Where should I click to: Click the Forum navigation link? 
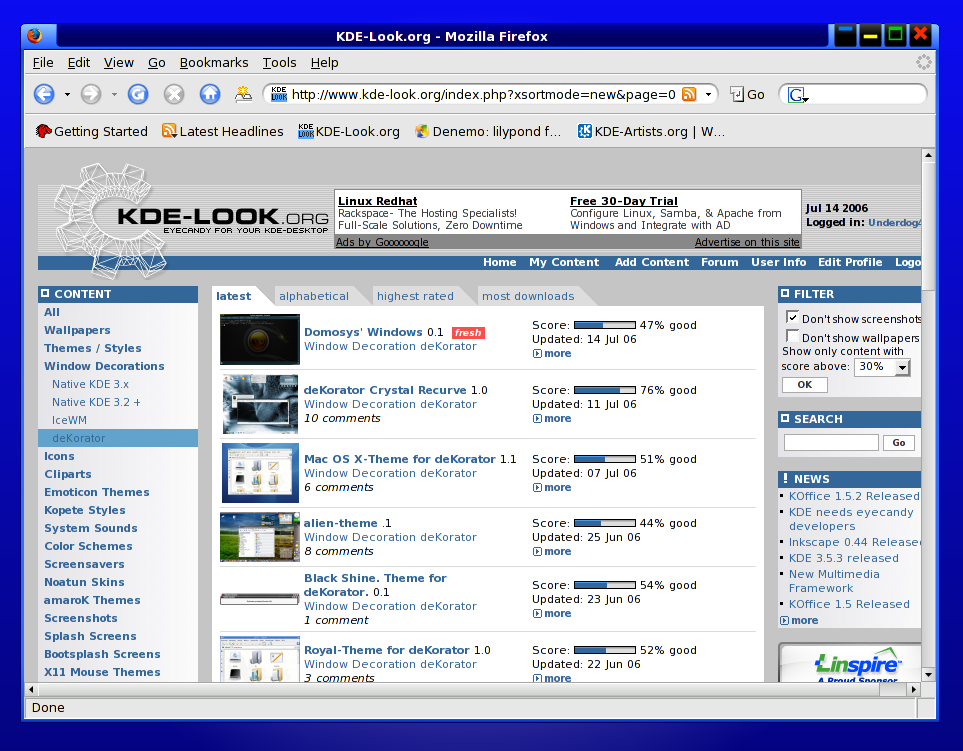(x=720, y=262)
